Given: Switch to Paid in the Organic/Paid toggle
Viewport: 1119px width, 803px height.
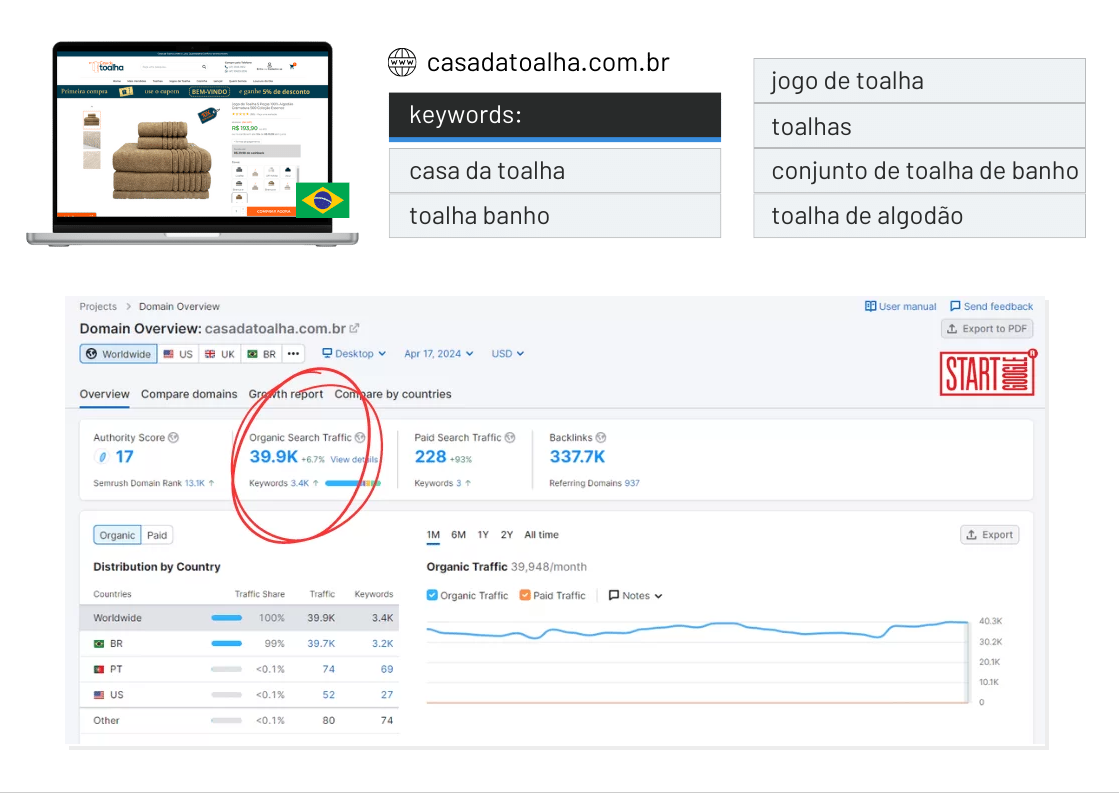Looking at the screenshot, I should tap(156, 534).
